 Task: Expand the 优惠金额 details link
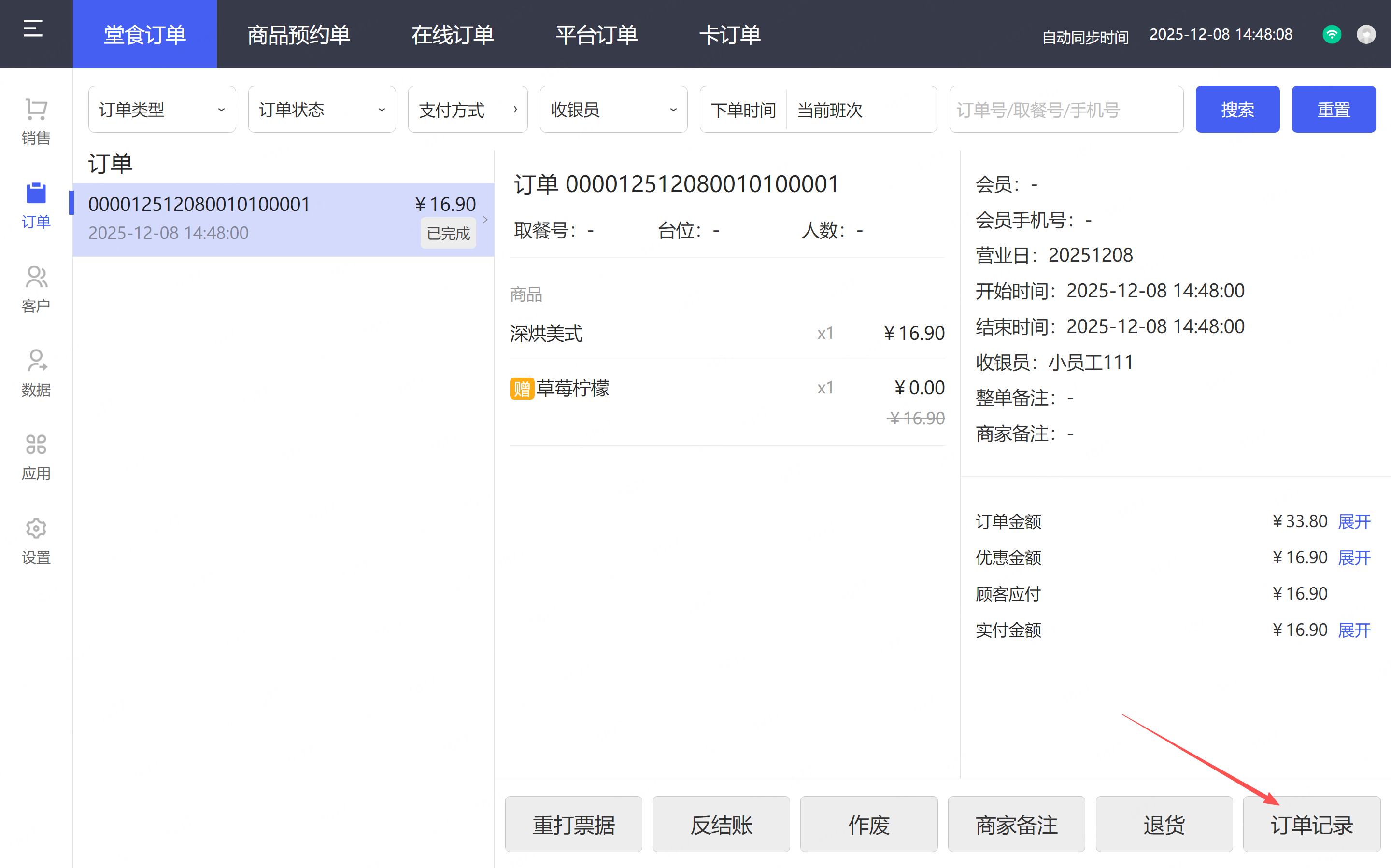pyautogui.click(x=1354, y=558)
